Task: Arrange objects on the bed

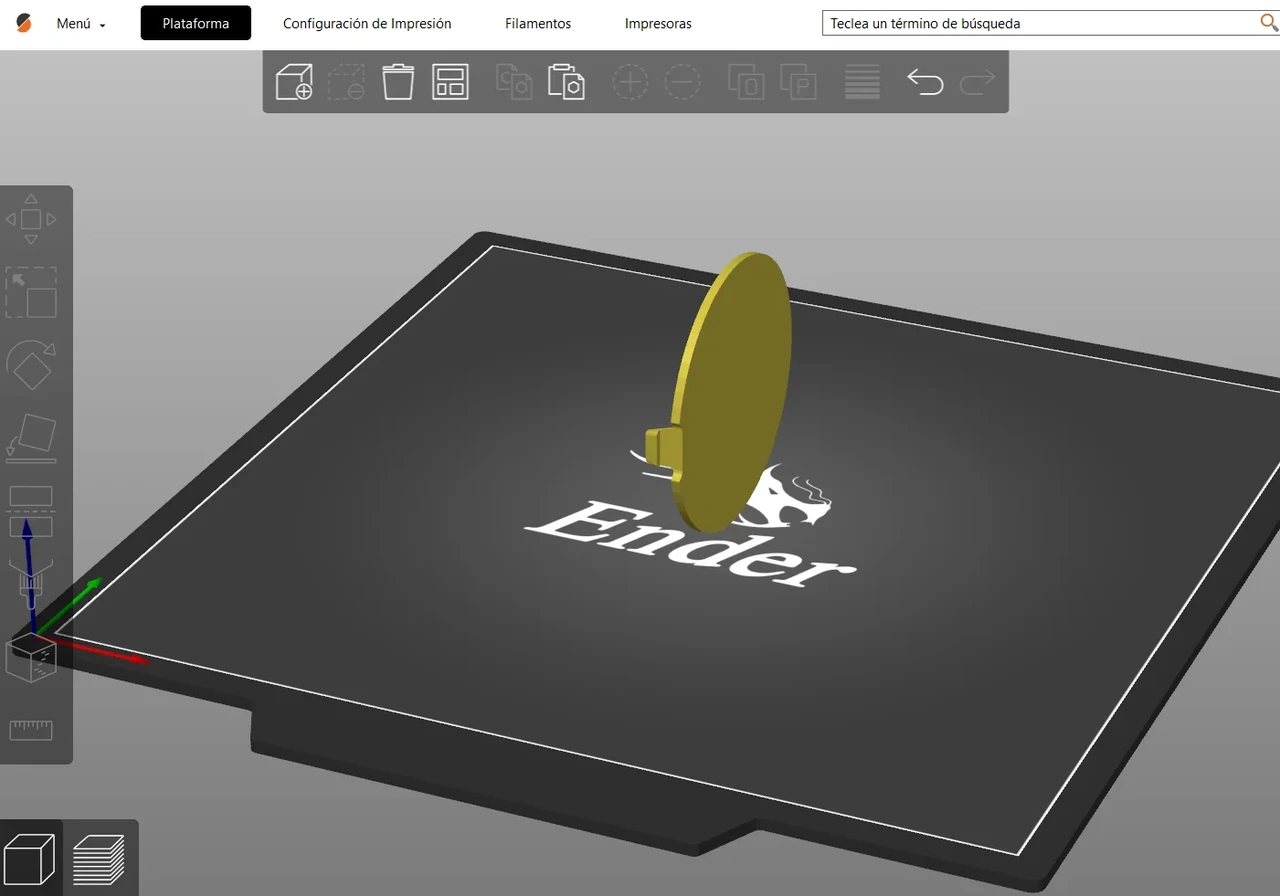Action: point(450,81)
